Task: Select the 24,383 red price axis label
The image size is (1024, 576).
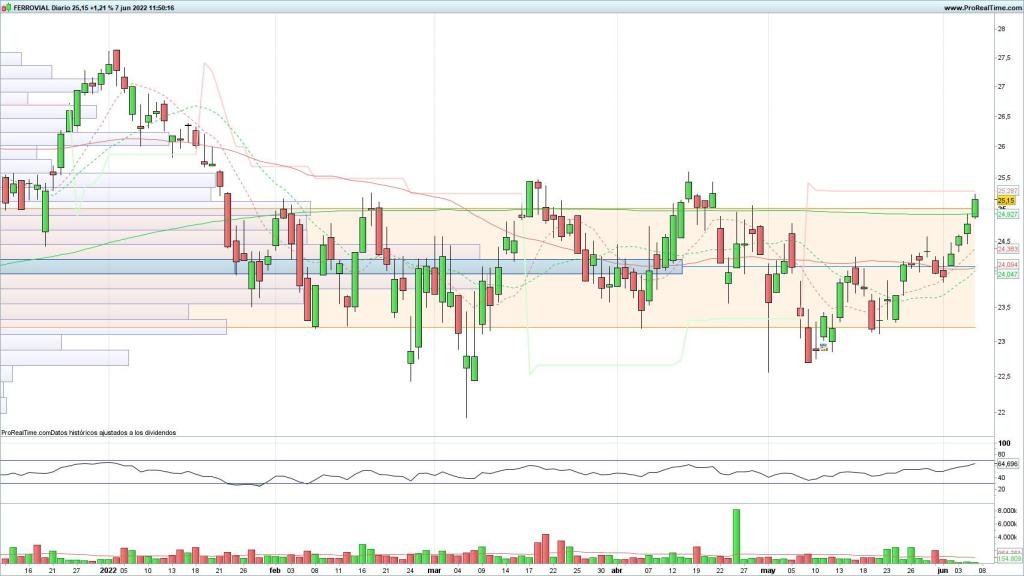Action: tap(1007, 249)
